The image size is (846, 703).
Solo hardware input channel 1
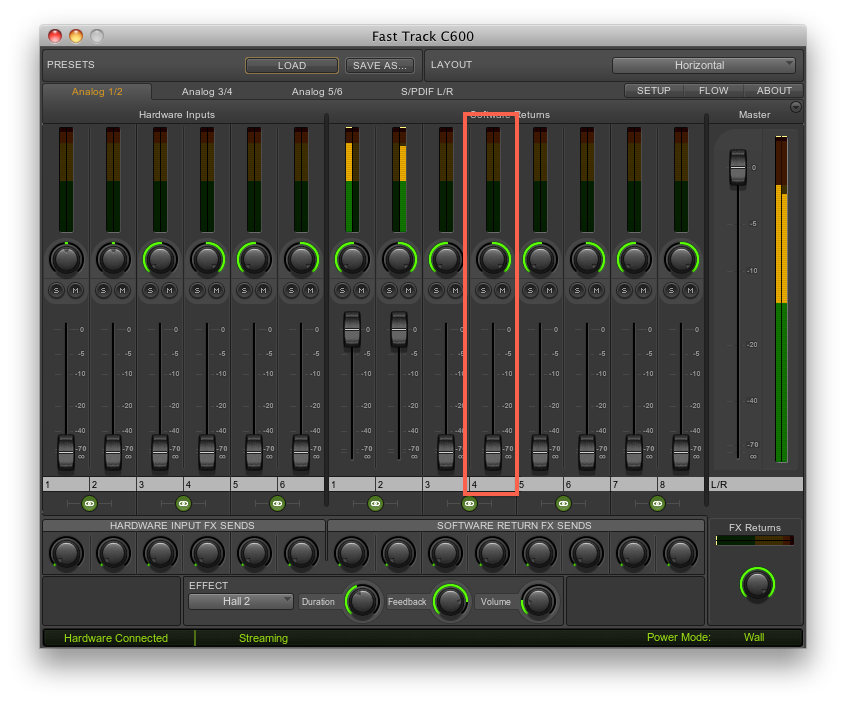[57, 290]
